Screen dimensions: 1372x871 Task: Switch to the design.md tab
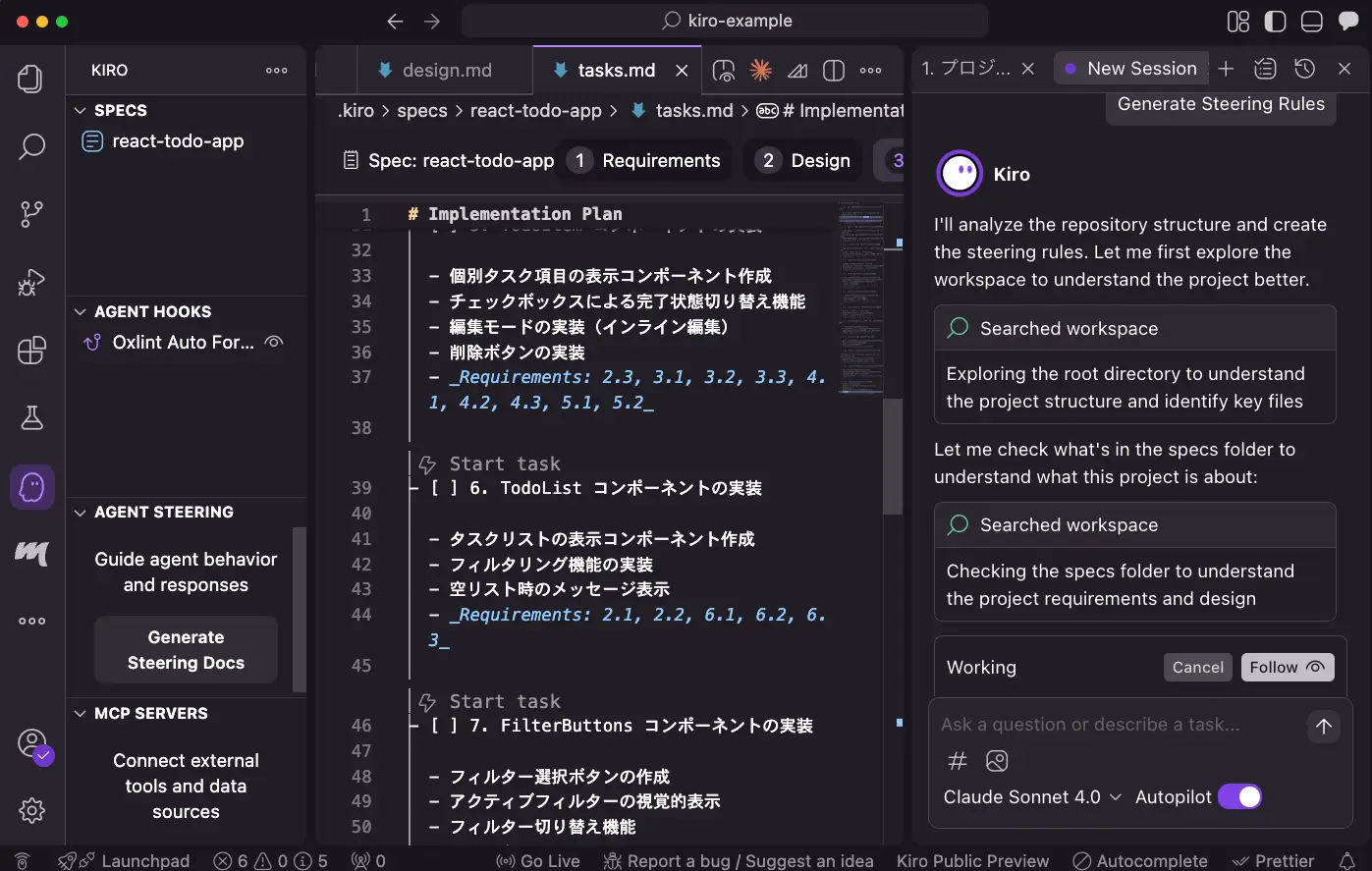click(446, 70)
